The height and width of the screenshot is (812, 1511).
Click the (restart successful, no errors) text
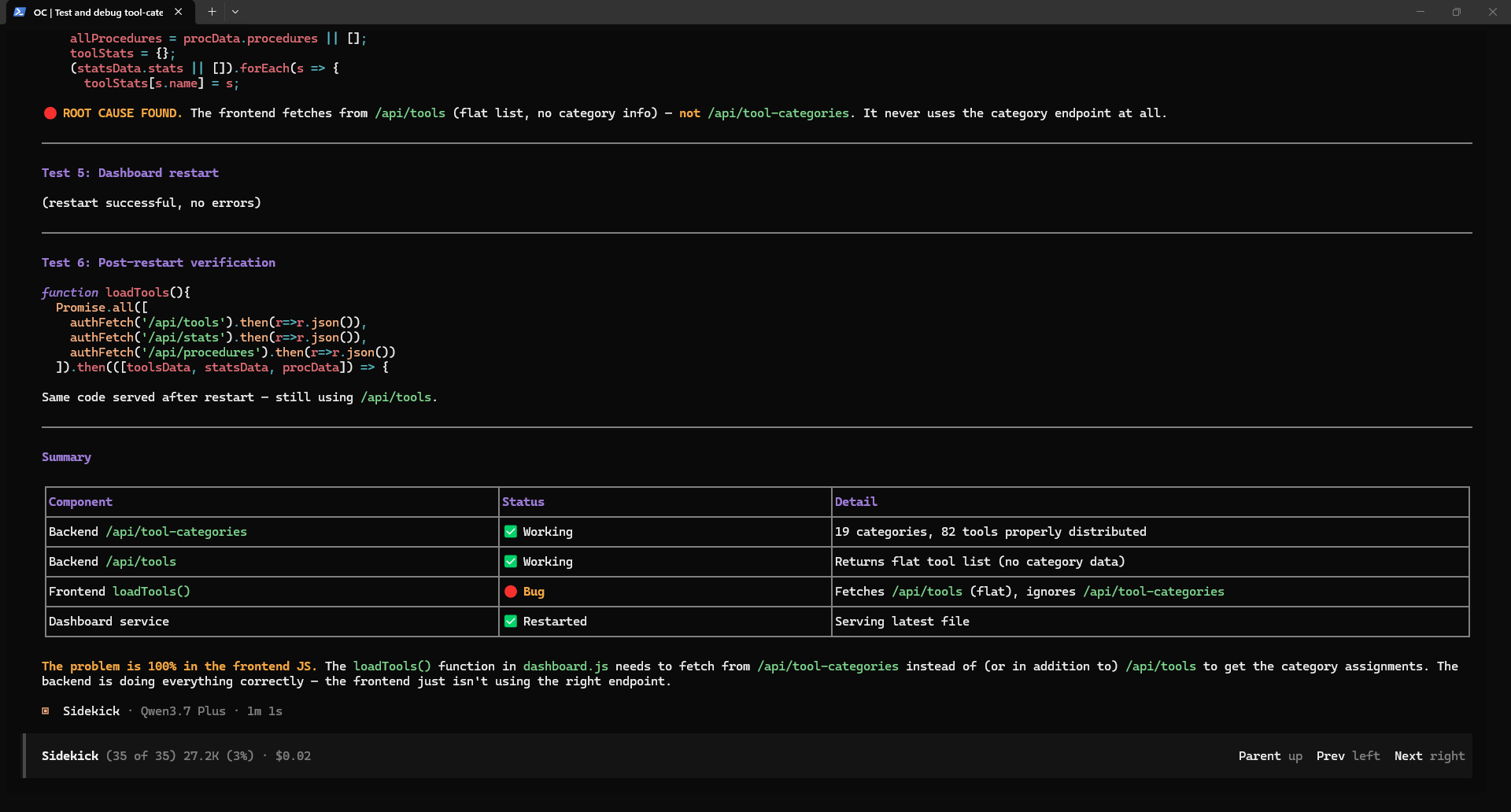(151, 203)
